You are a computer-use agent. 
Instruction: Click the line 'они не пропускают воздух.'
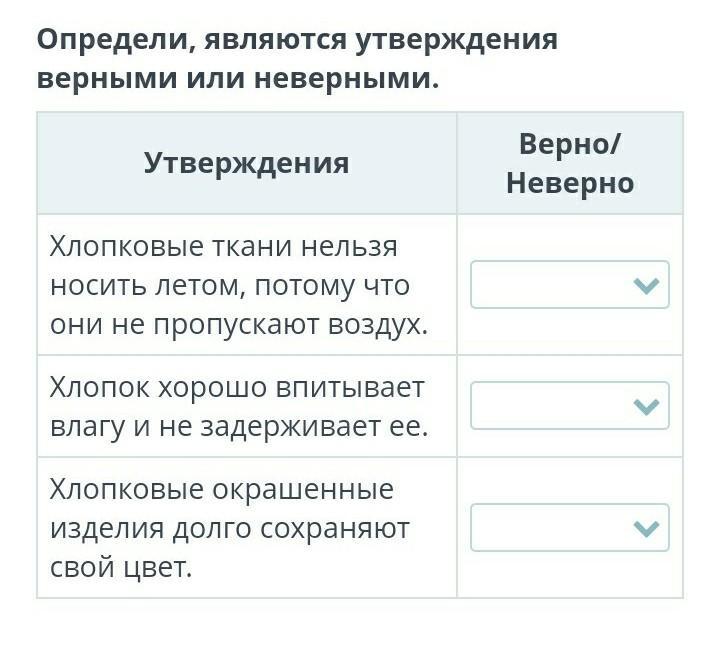239,326
